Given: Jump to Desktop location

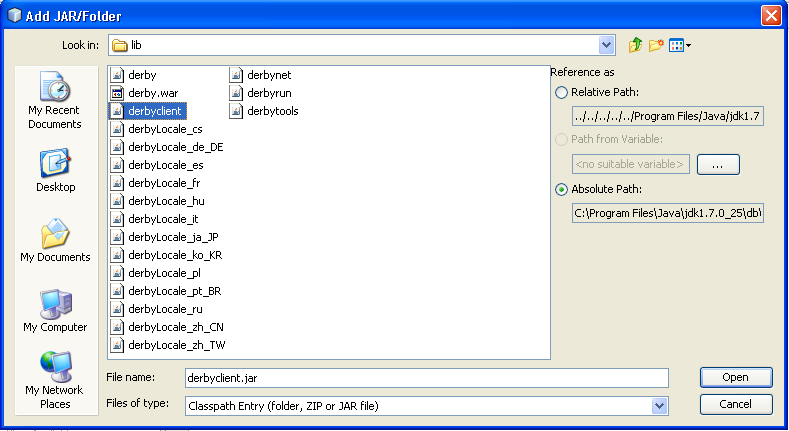Looking at the screenshot, I should (55, 170).
